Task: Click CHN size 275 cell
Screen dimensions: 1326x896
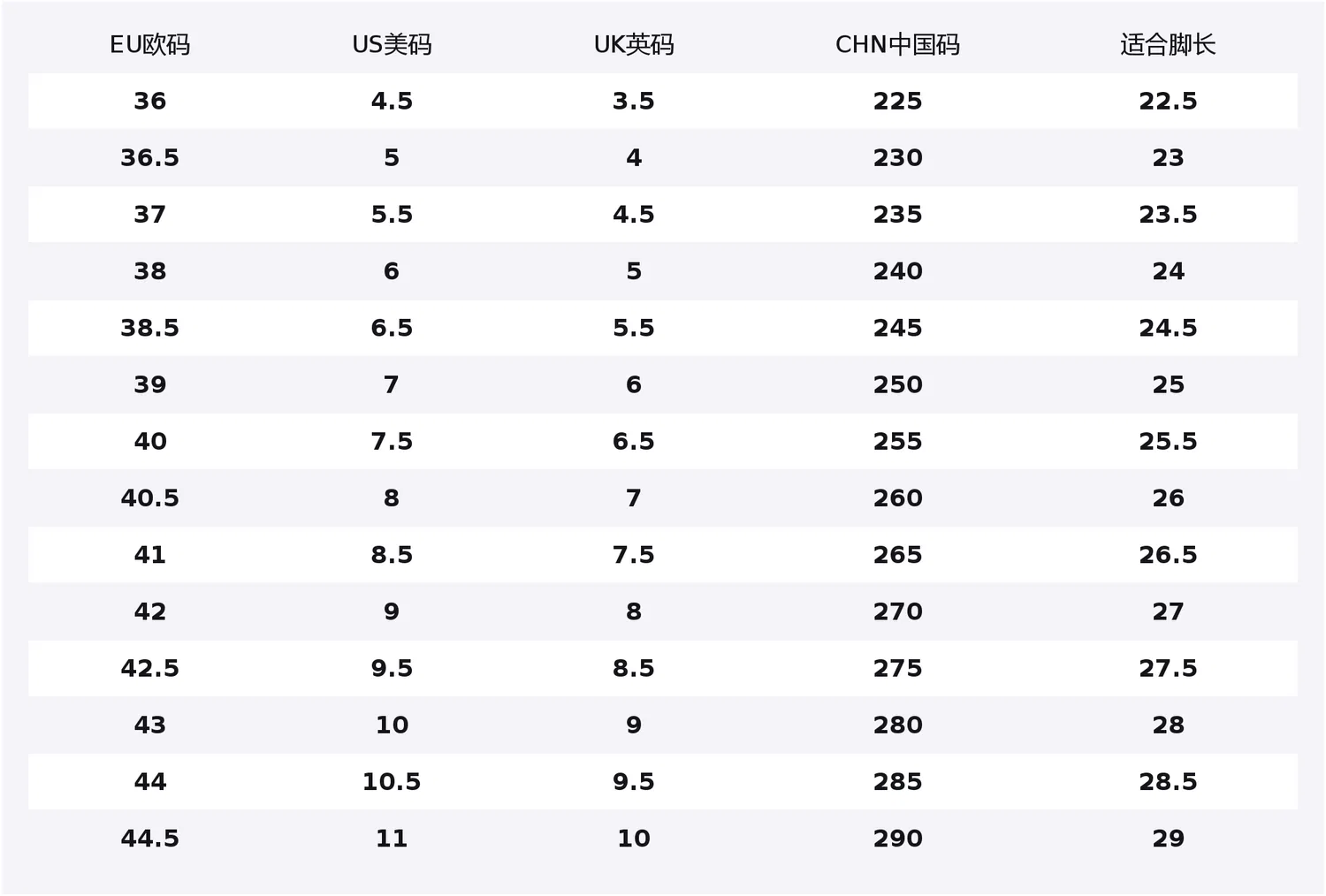Action: click(x=897, y=668)
